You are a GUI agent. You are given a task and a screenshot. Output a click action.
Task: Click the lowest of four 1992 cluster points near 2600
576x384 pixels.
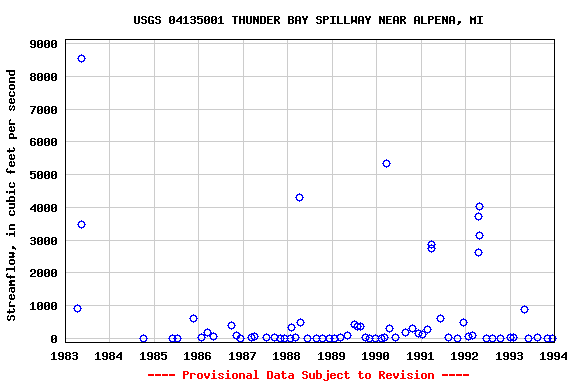478,252
